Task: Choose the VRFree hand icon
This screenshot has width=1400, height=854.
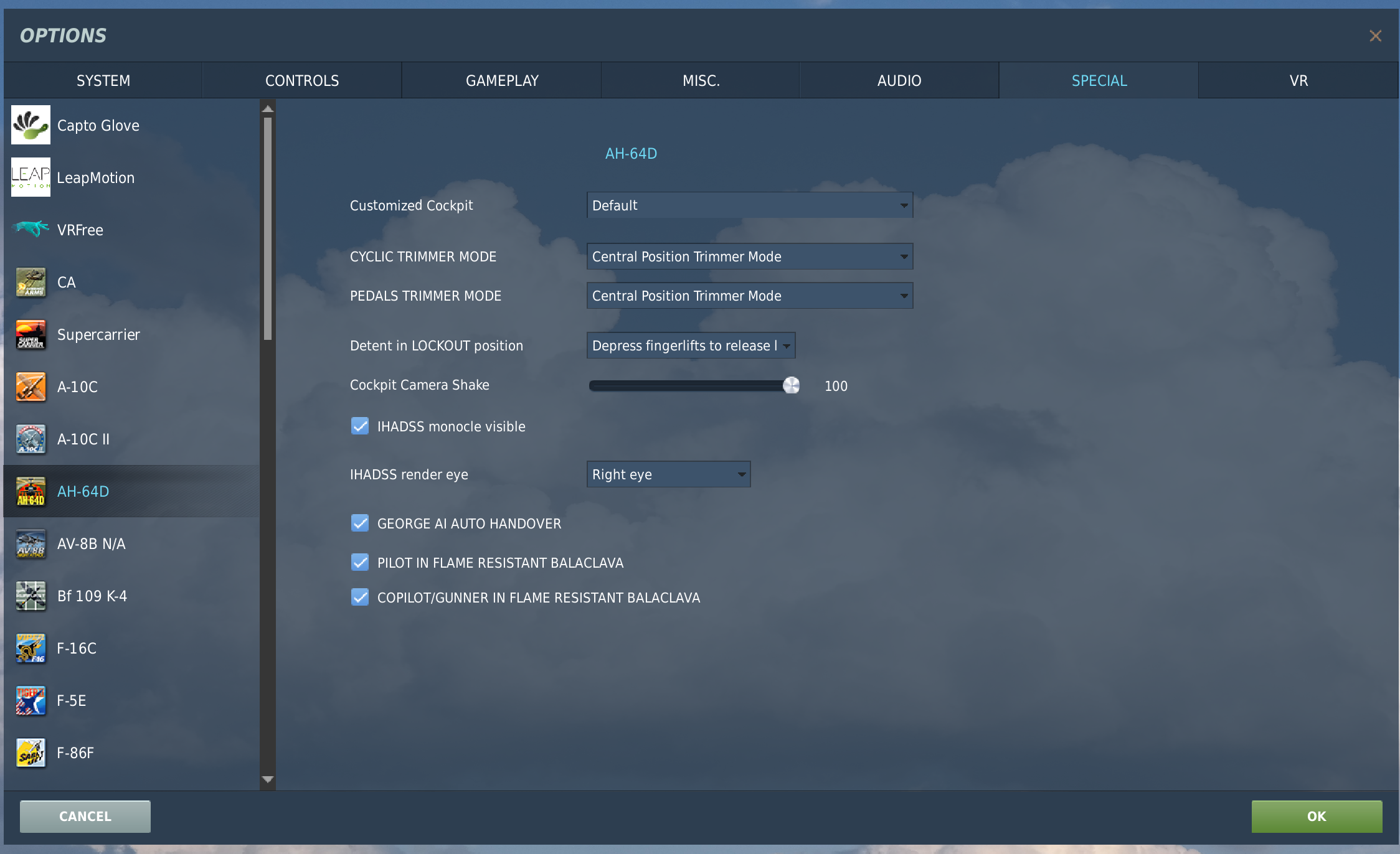Action: [x=31, y=229]
